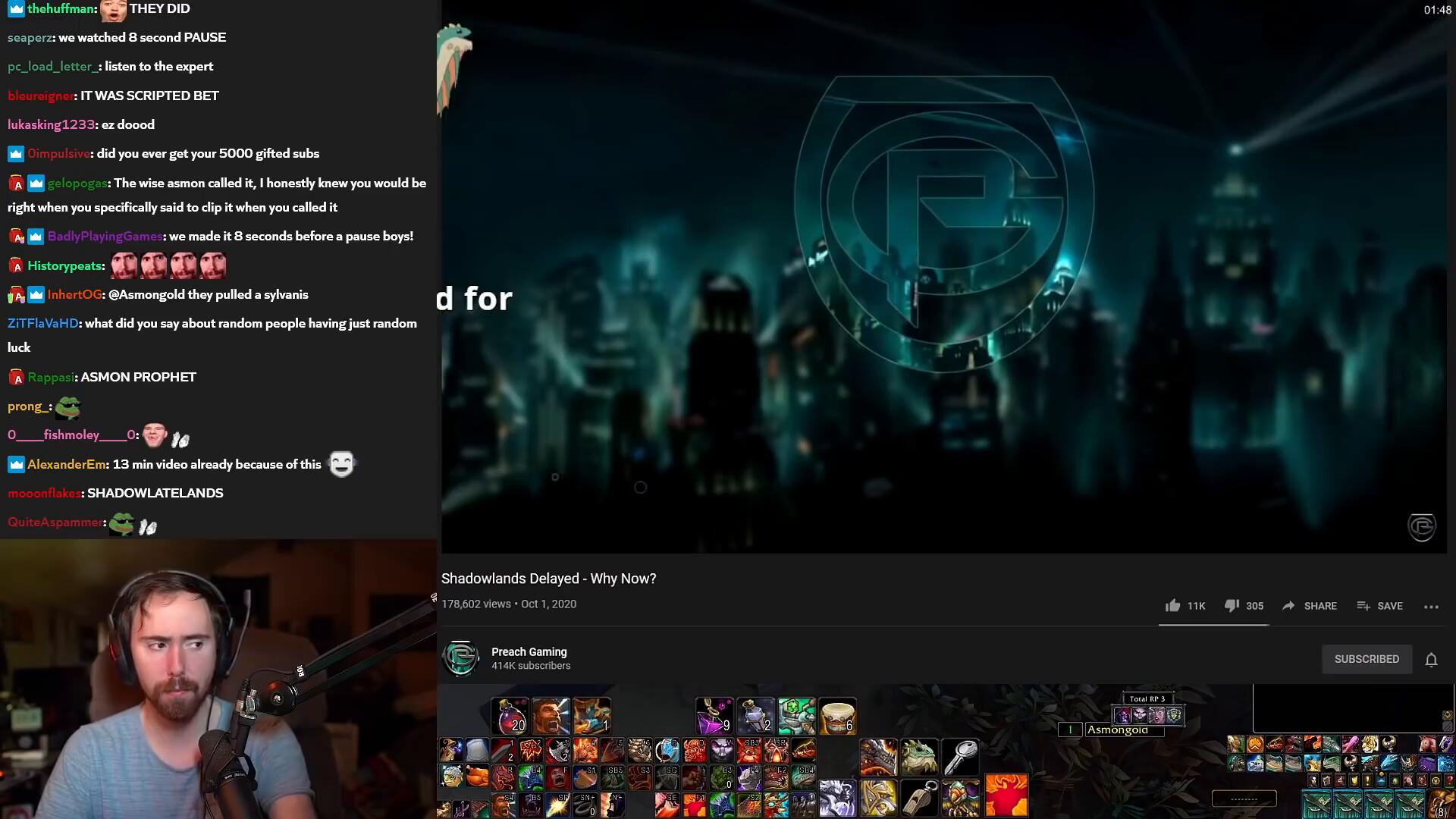Viewport: 1456px width, 819px height.
Task: Click the like/dislike ratio bar
Action: [x=1213, y=625]
